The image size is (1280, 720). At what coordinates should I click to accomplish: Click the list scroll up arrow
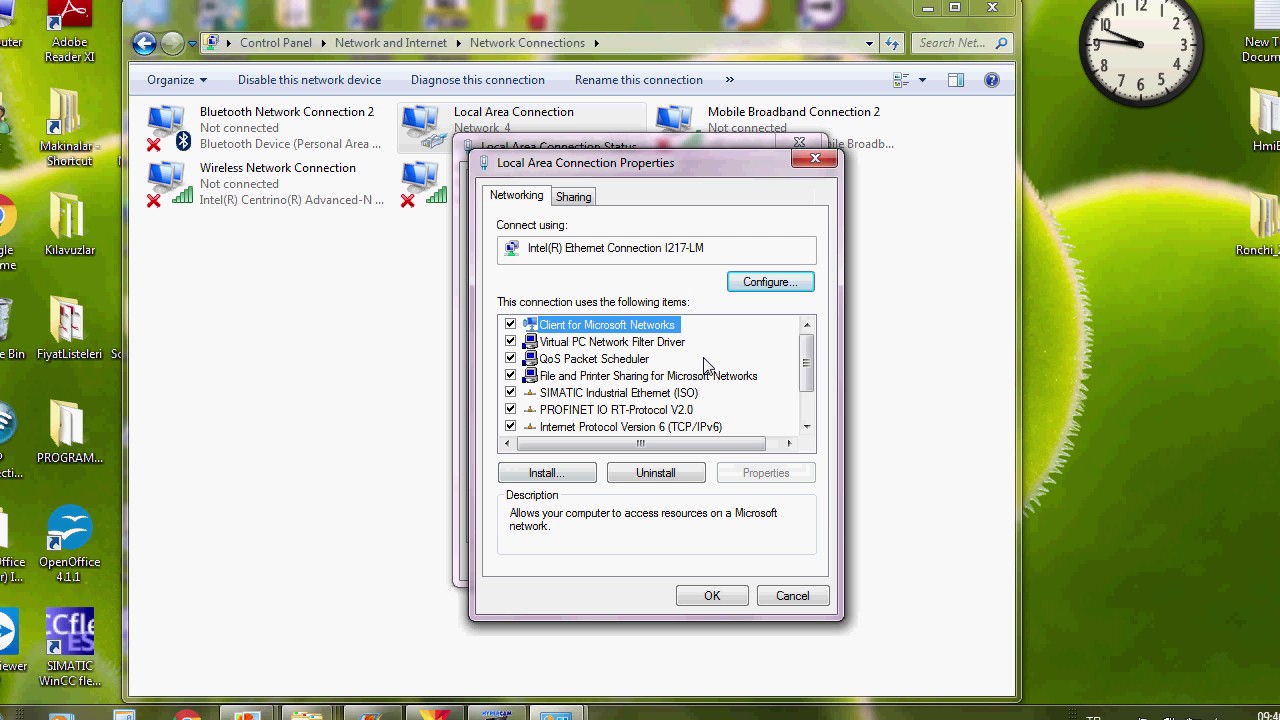[807, 325]
